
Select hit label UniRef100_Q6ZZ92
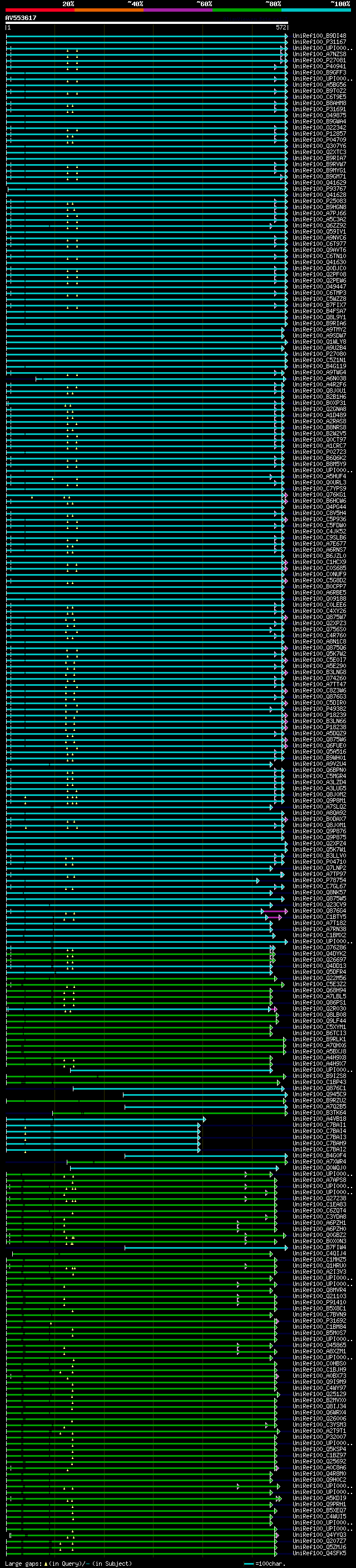(319, 225)
